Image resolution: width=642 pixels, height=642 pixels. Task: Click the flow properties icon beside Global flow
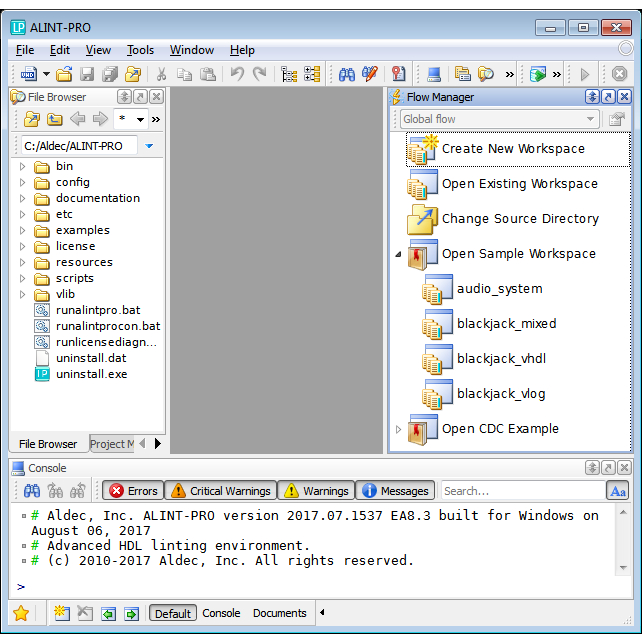point(617,119)
